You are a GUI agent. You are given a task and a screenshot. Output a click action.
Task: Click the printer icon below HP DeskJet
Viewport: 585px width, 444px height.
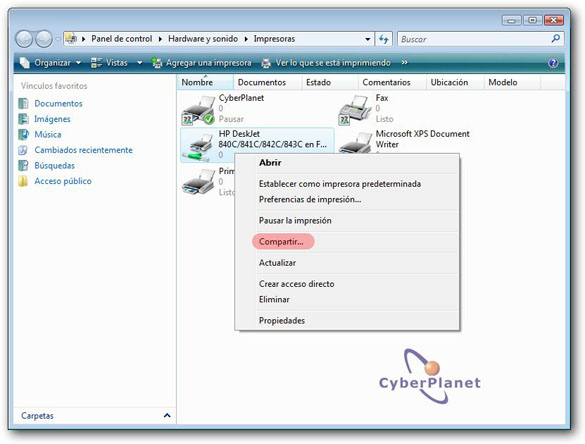pos(198,182)
